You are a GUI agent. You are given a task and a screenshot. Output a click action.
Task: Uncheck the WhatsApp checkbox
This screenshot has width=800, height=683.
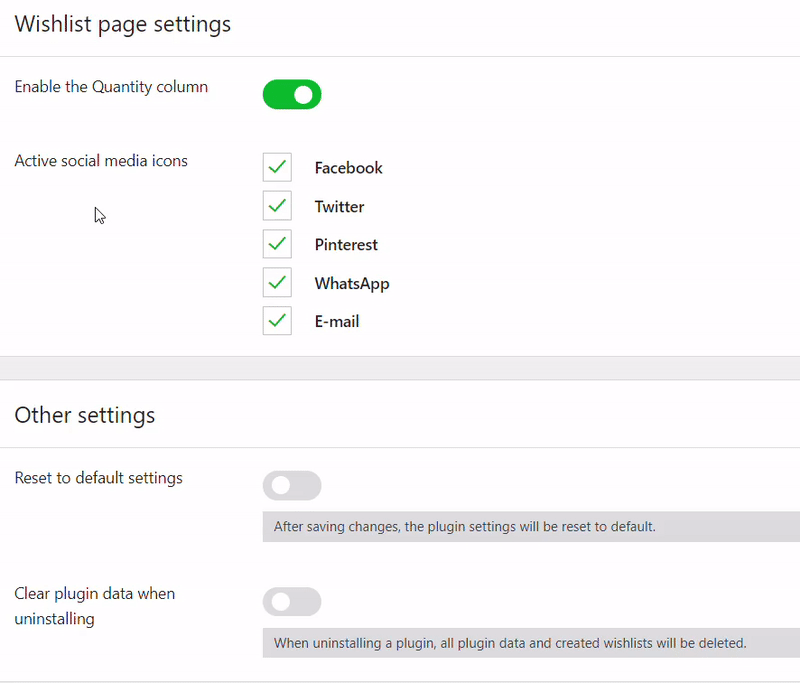click(277, 282)
